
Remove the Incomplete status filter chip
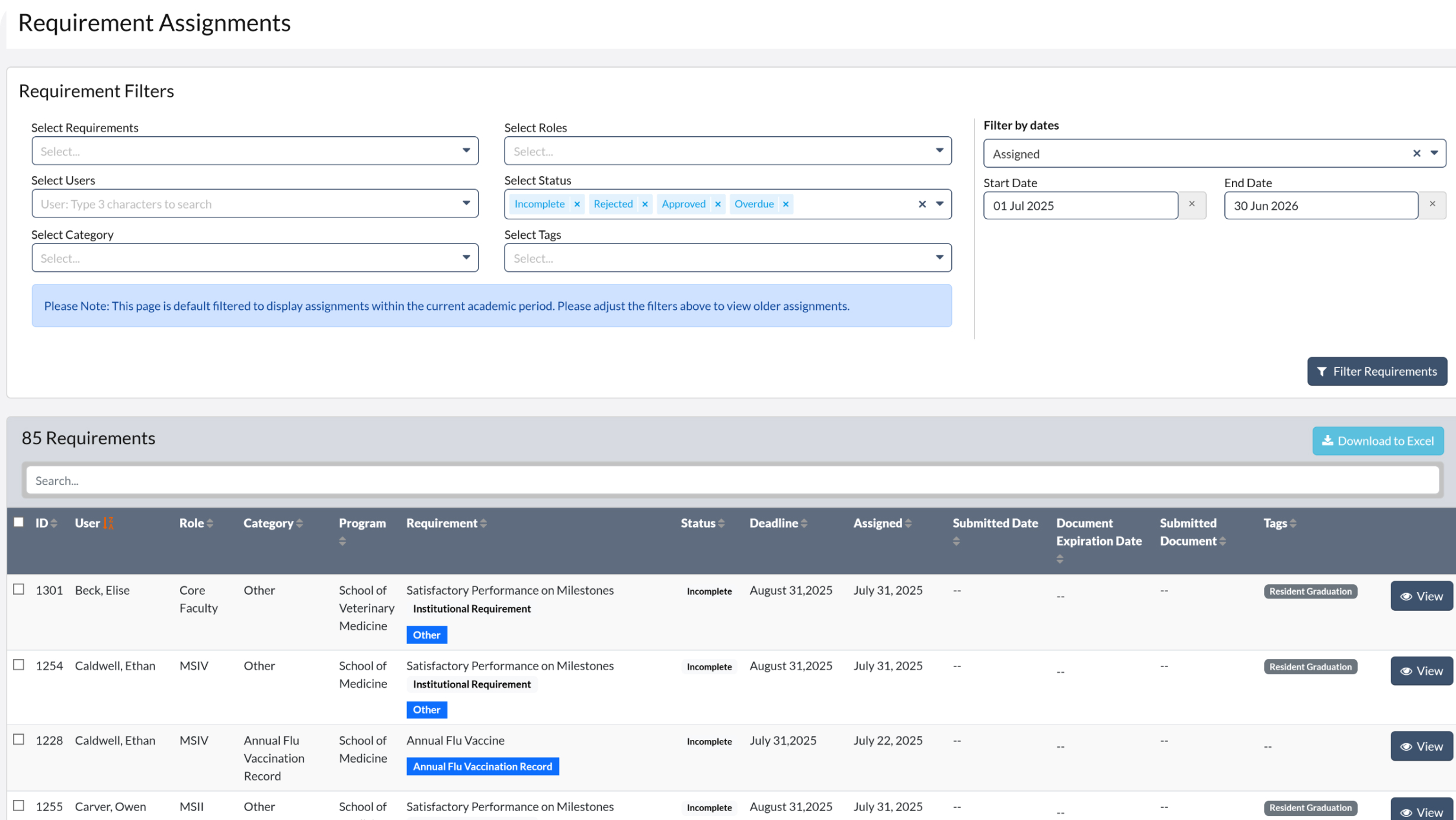pos(577,204)
